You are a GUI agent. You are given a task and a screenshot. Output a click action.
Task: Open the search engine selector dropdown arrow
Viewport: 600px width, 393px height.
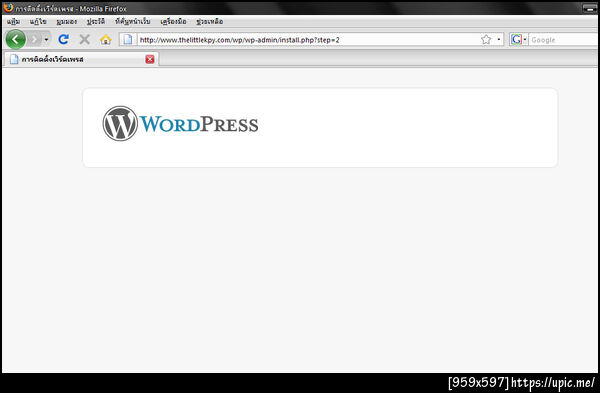[x=525, y=39]
